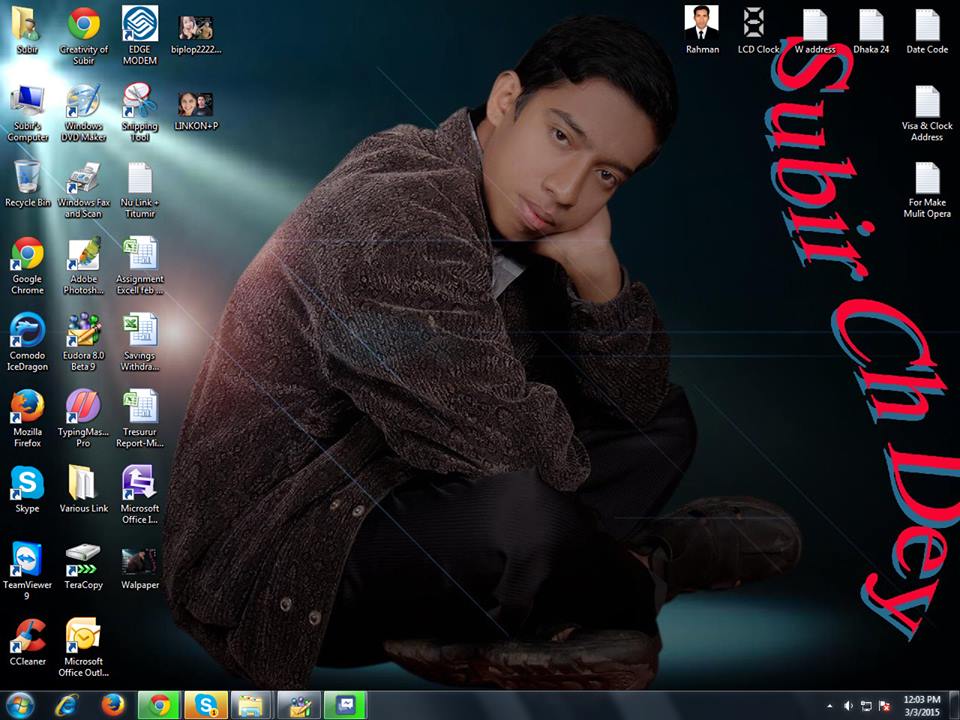Open the LINKON+P image file
Screen dimensions: 960x720
[196, 111]
